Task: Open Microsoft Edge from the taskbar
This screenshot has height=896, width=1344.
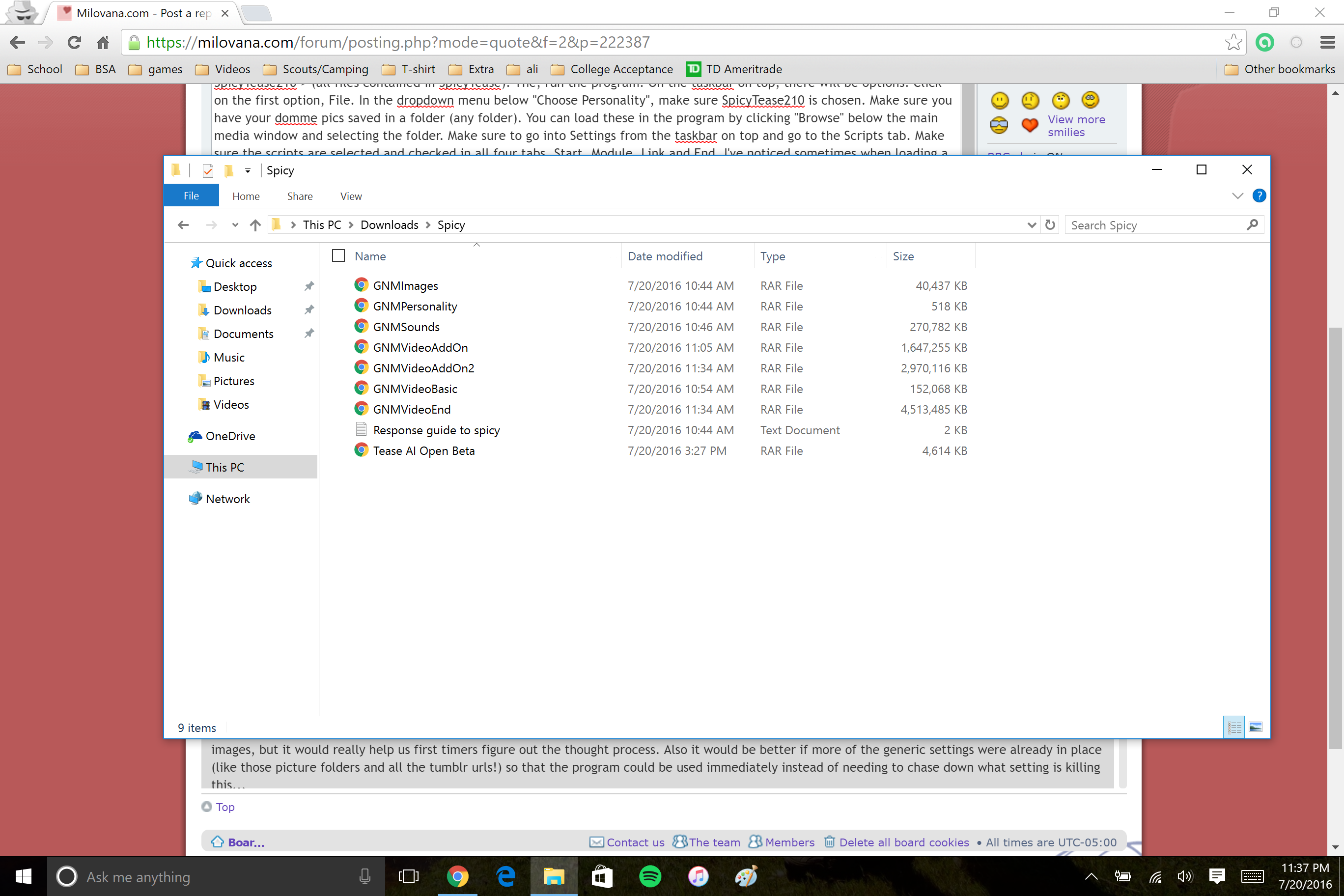Action: [505, 876]
